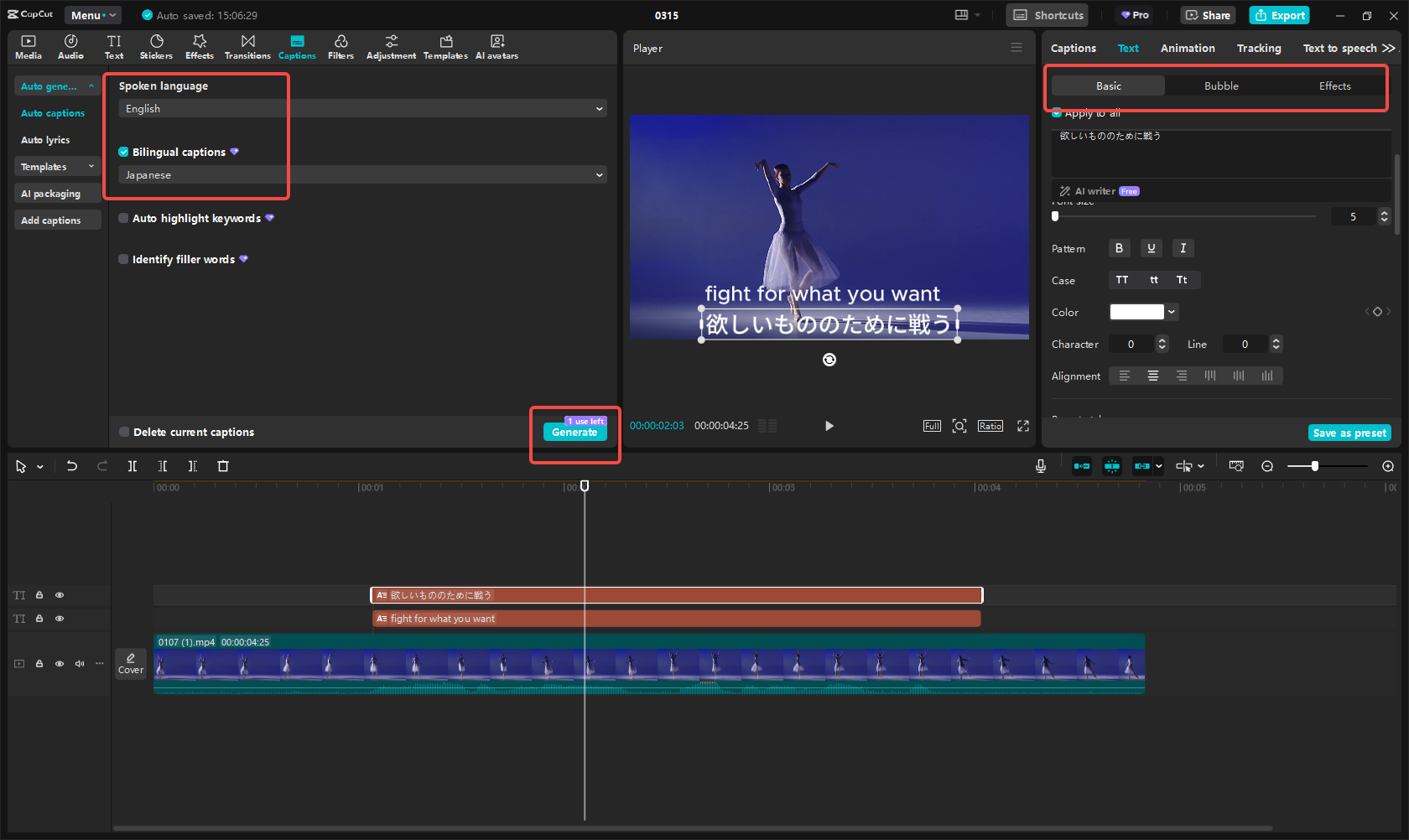Apply bold text pattern
Screen dimensions: 1409x840
pyautogui.click(x=1119, y=248)
